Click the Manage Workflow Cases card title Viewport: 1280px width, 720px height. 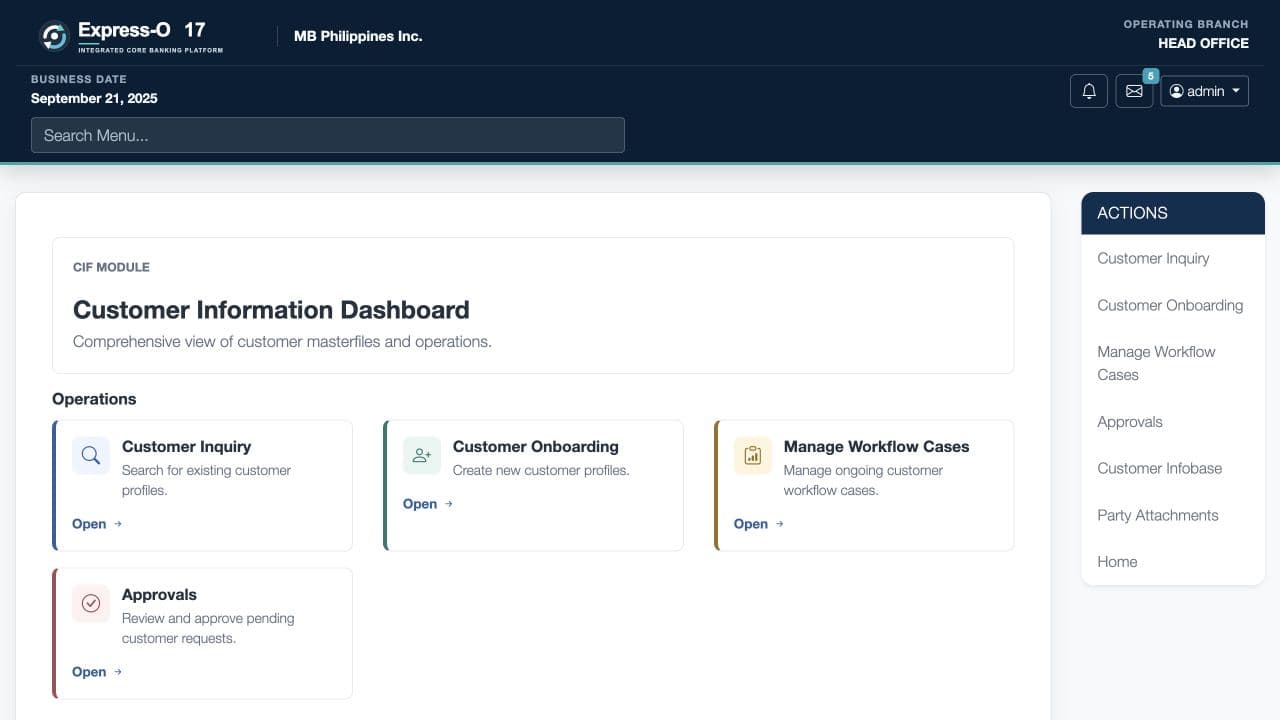click(x=876, y=447)
